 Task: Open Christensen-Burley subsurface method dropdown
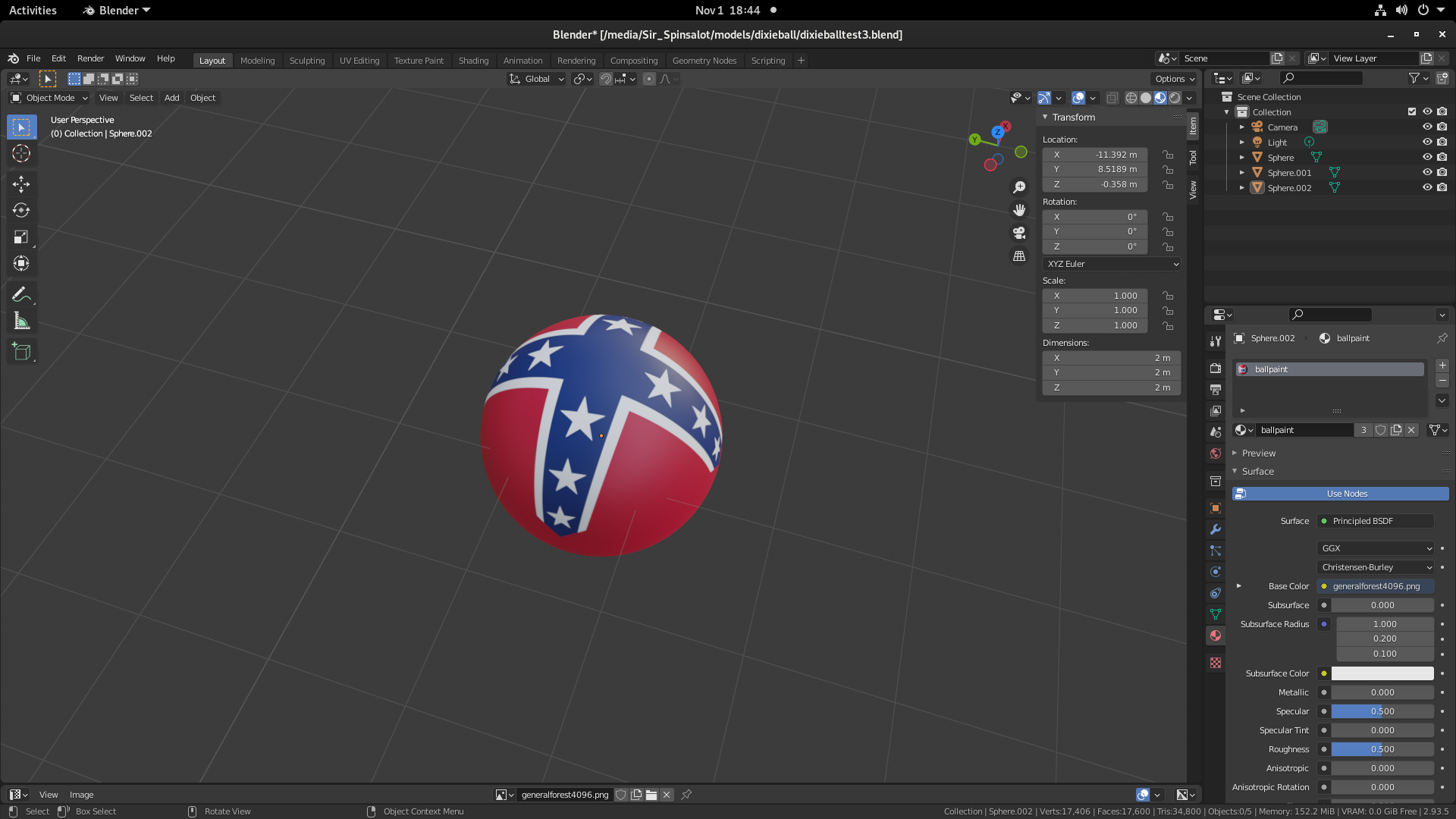click(1376, 567)
